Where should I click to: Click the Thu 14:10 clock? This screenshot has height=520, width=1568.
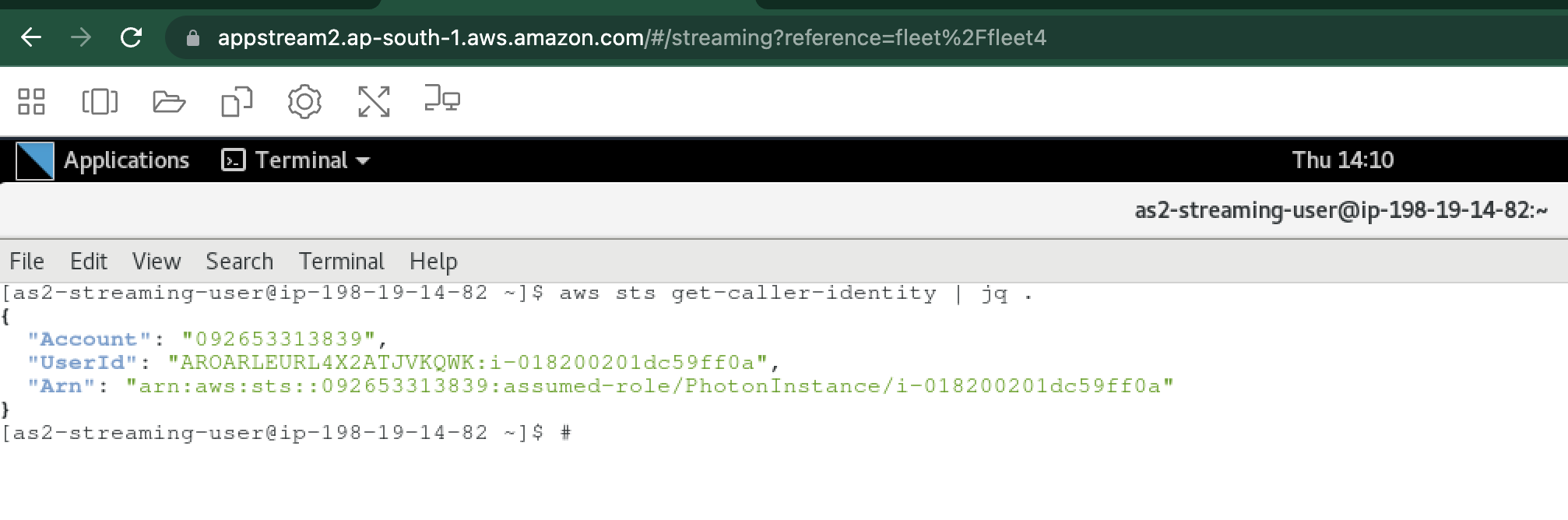(x=1342, y=160)
